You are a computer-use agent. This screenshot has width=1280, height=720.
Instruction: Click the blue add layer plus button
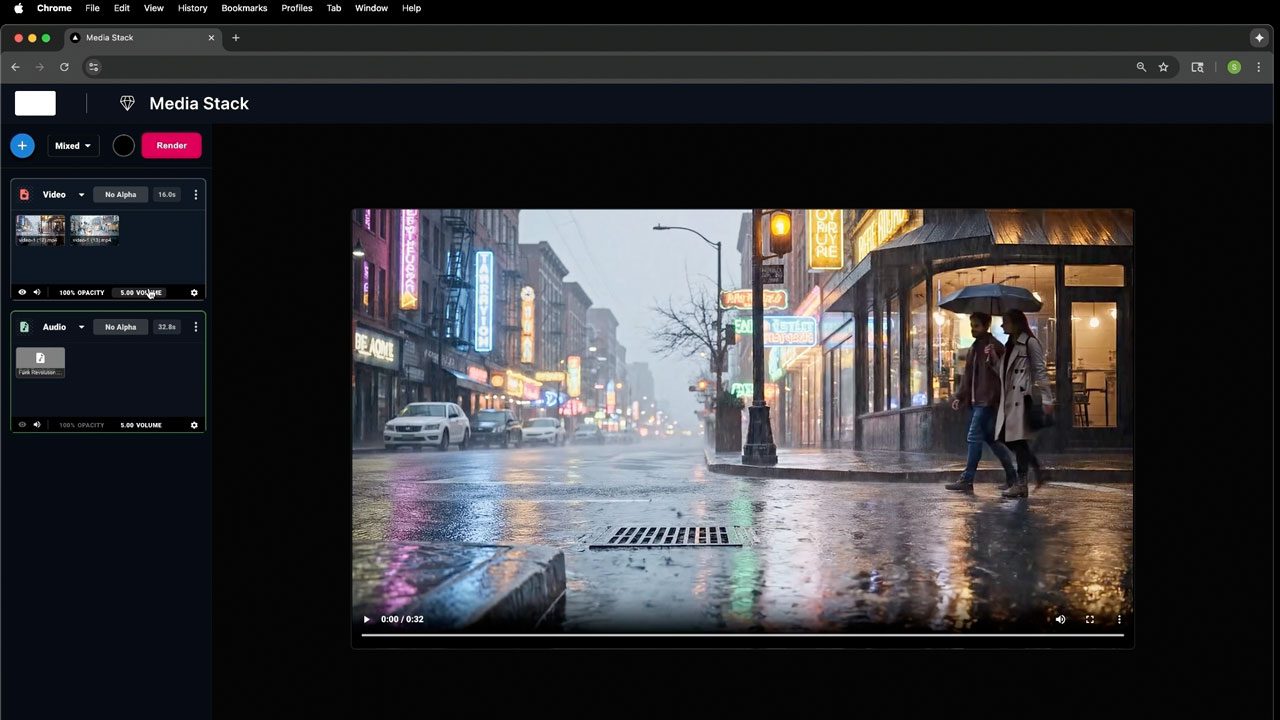pos(22,146)
